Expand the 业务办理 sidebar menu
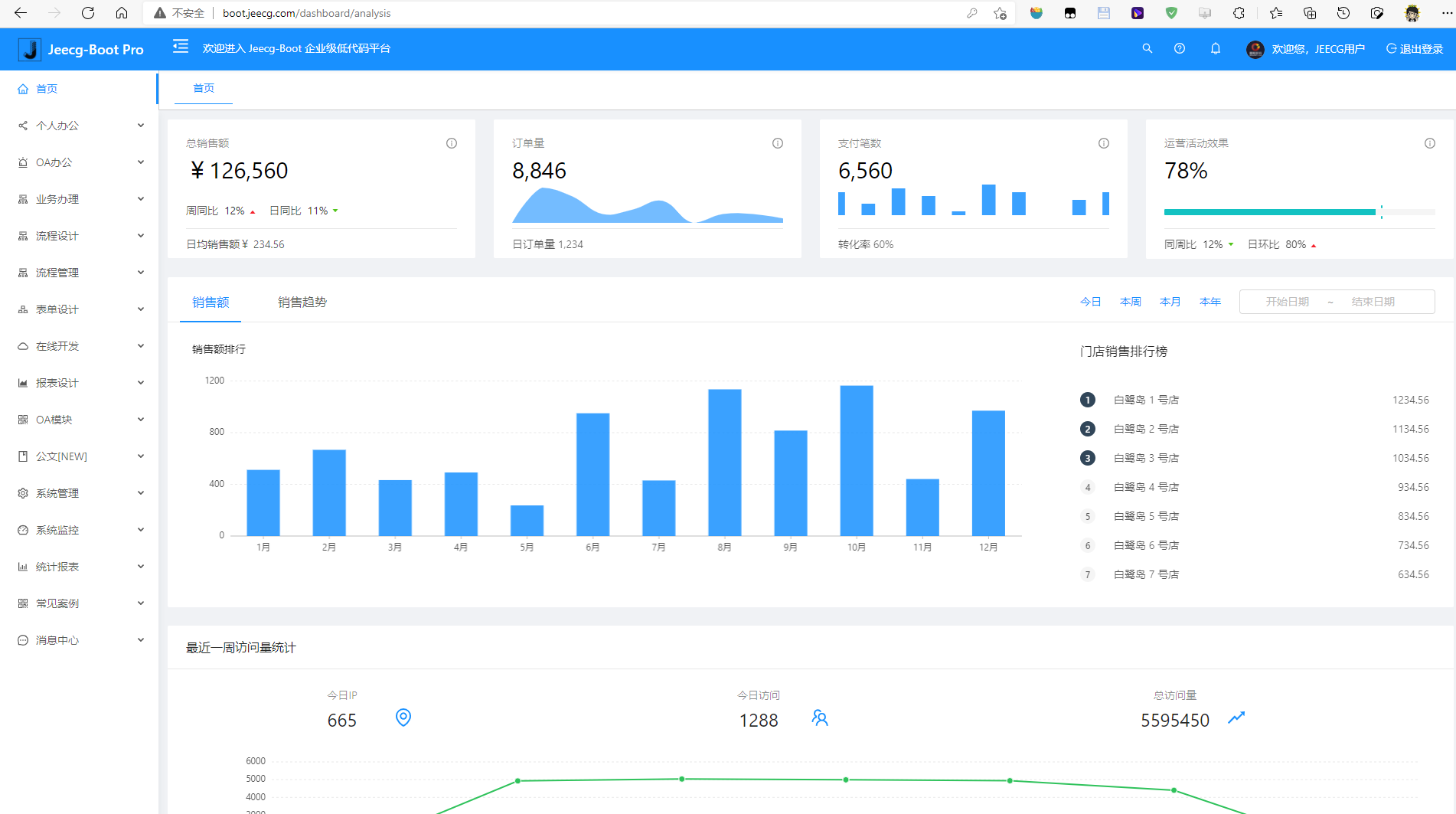This screenshot has width=1456, height=814. click(x=80, y=199)
